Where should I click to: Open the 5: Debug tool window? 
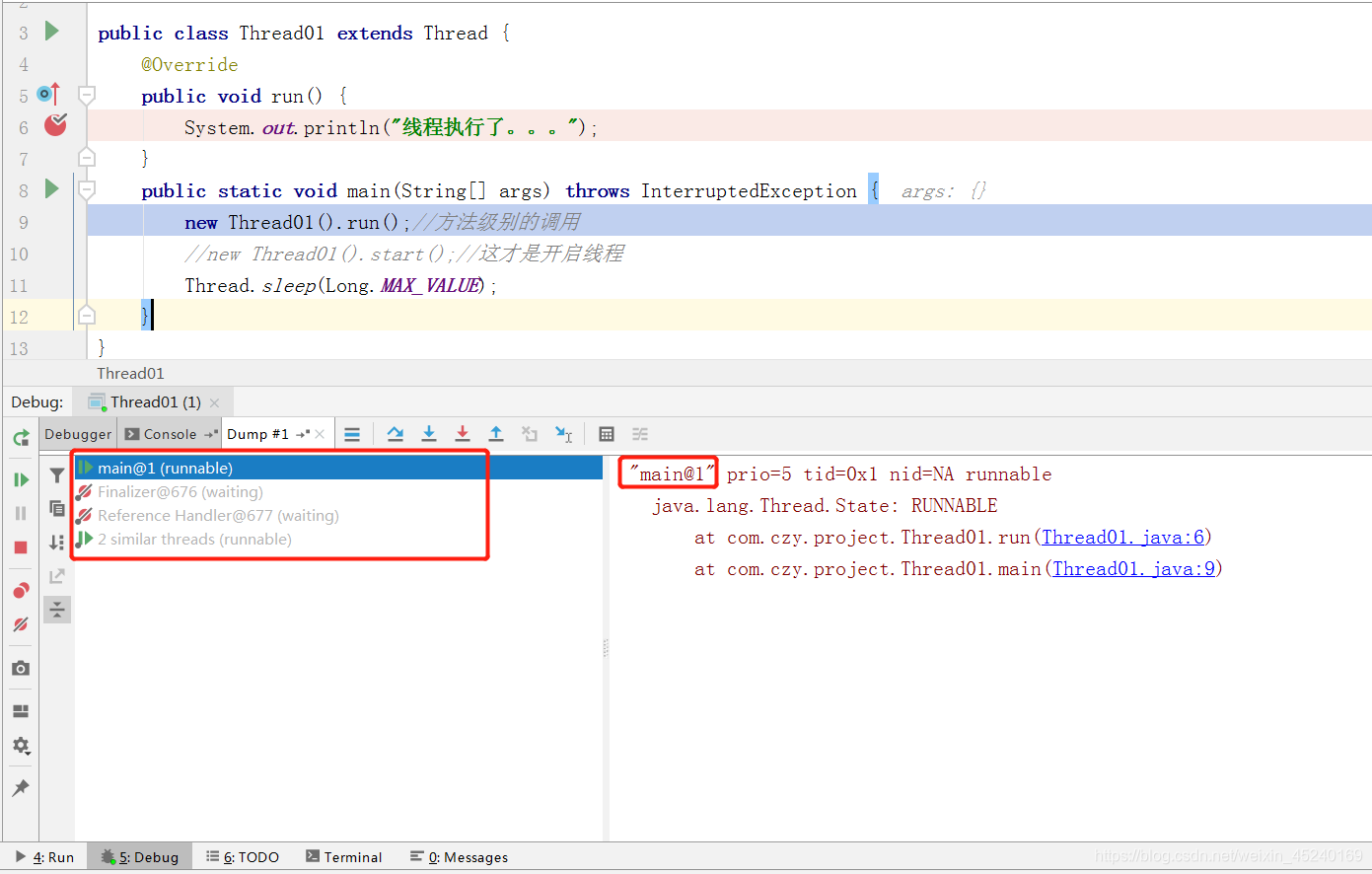click(139, 857)
